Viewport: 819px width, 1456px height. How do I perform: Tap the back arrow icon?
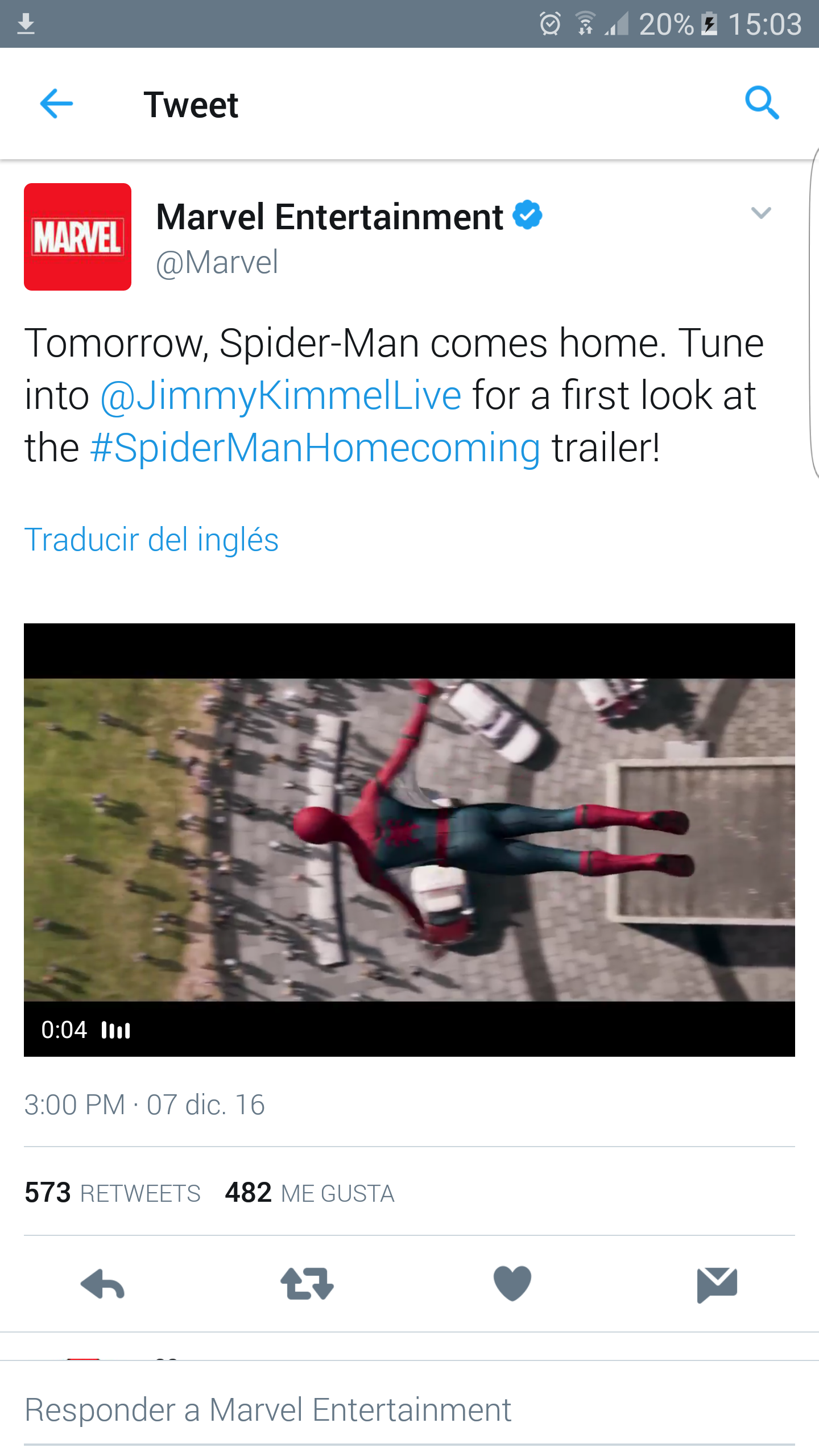[x=56, y=104]
